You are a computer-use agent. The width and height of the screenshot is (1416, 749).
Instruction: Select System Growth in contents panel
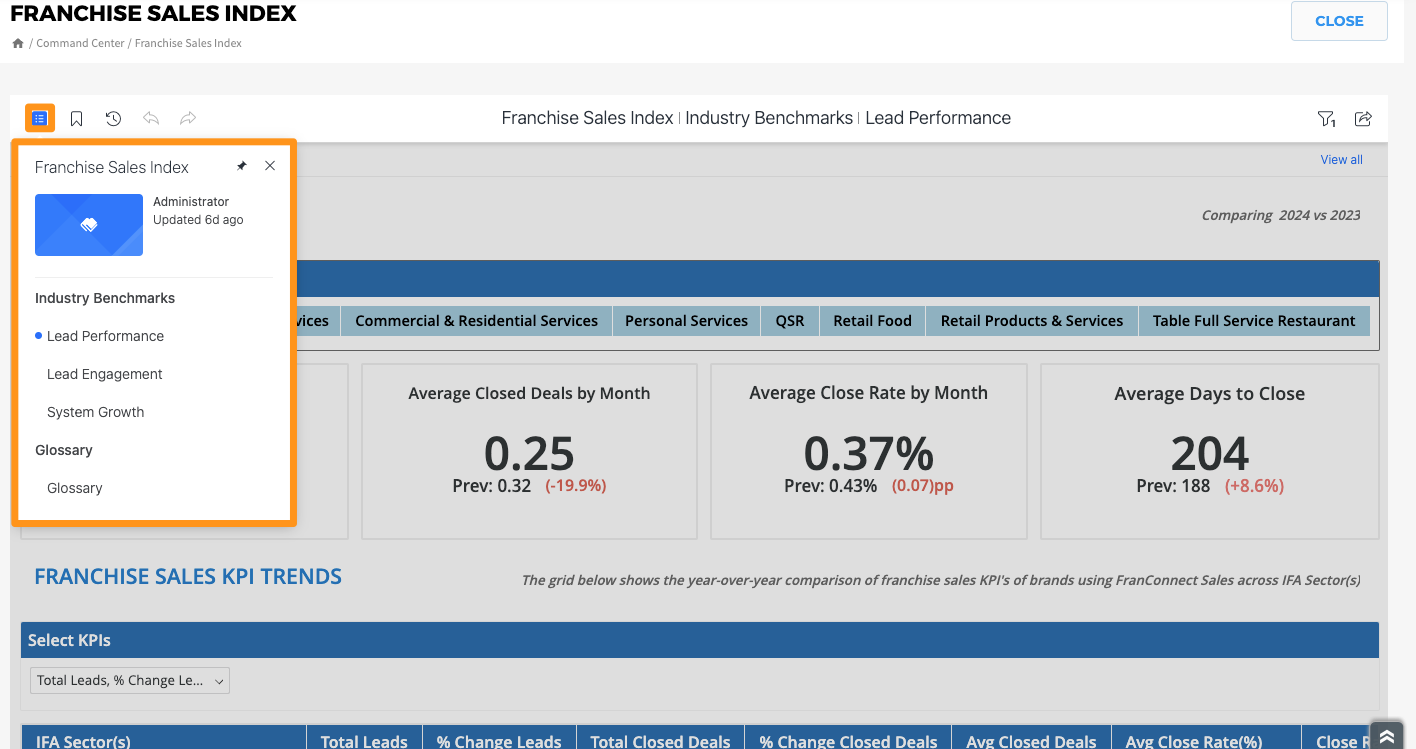click(x=95, y=412)
